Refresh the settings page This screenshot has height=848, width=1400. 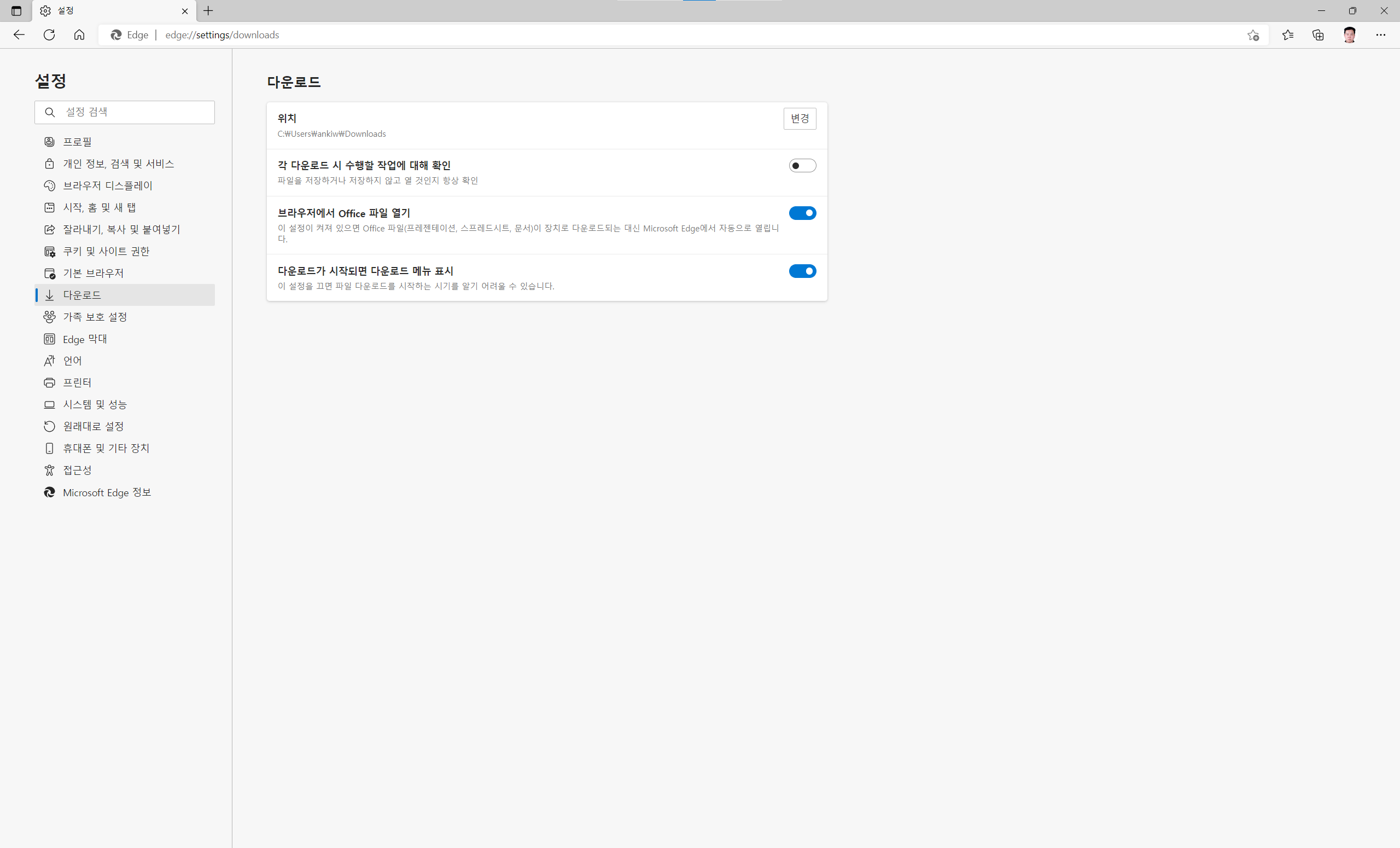[49, 34]
